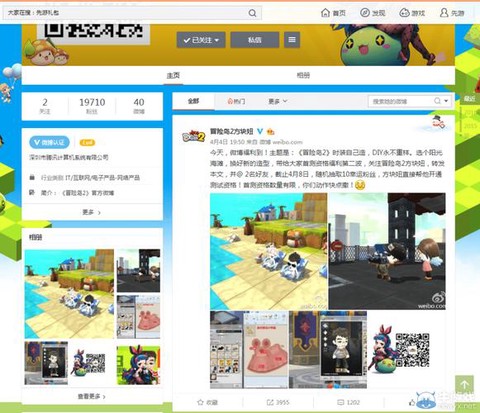The width and height of the screenshot is (480, 413).
Task: Expand more profile info in the intro card
Action: (92, 212)
